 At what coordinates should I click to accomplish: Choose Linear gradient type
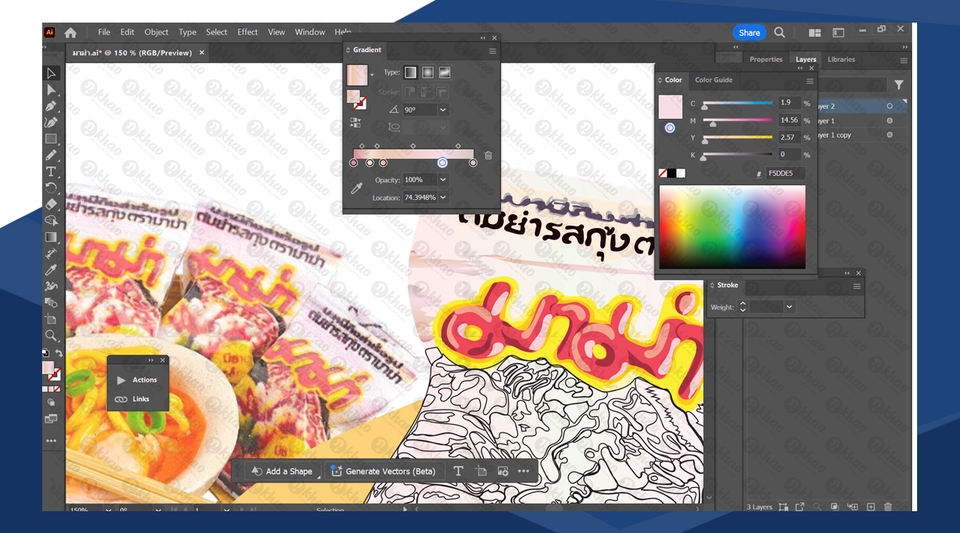coord(411,73)
